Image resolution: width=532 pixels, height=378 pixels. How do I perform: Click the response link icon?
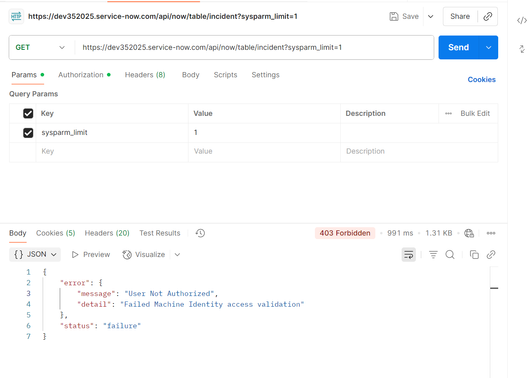point(491,254)
